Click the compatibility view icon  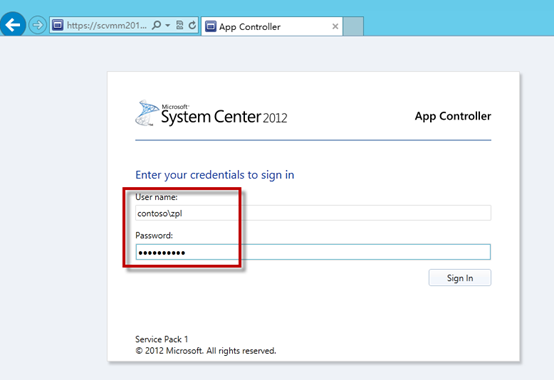pos(180,25)
